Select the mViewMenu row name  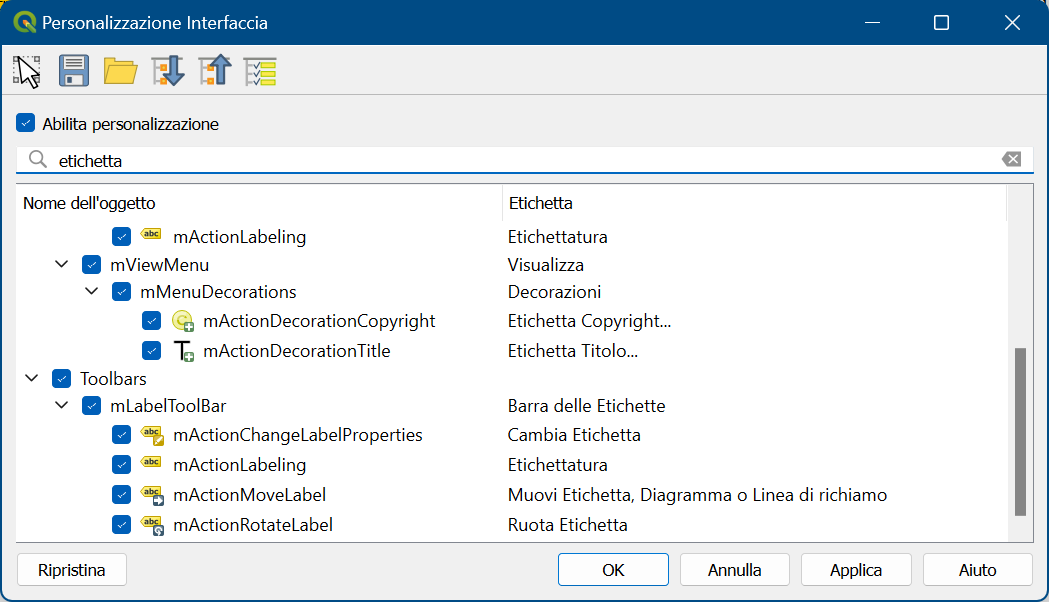[x=159, y=264]
